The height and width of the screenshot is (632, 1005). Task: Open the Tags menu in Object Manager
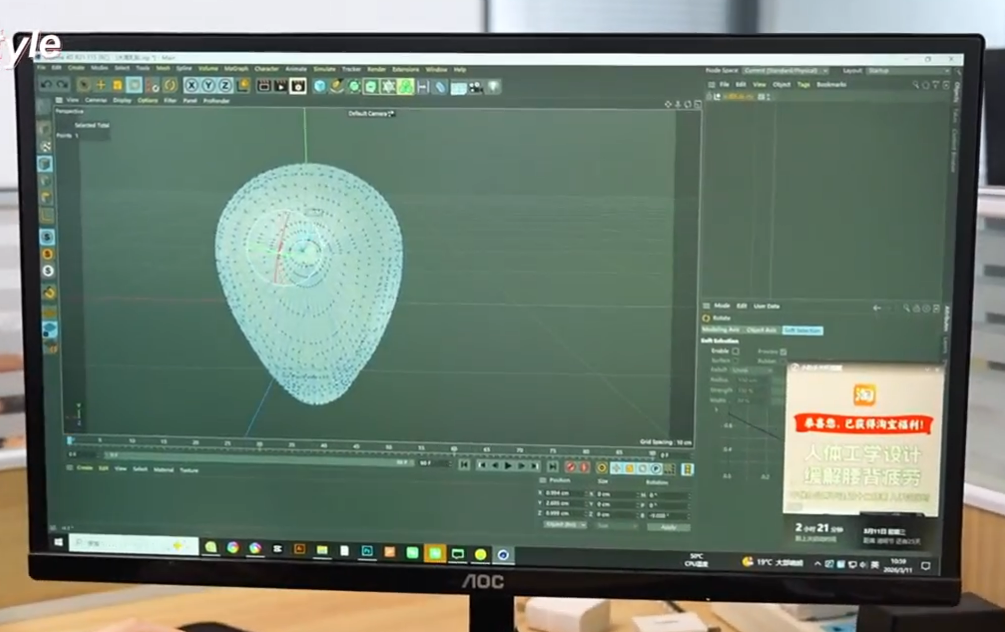[803, 85]
